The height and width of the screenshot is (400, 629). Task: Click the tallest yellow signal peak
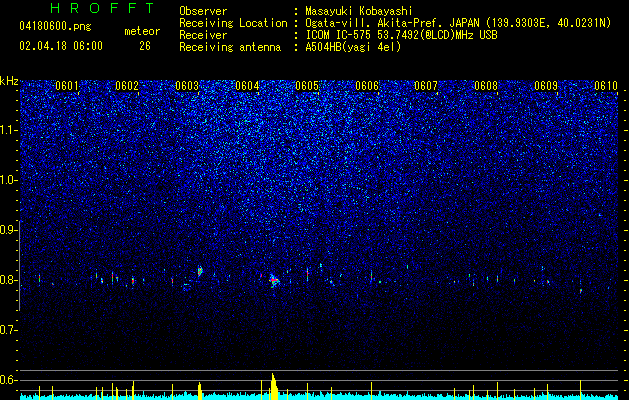pos(274,386)
